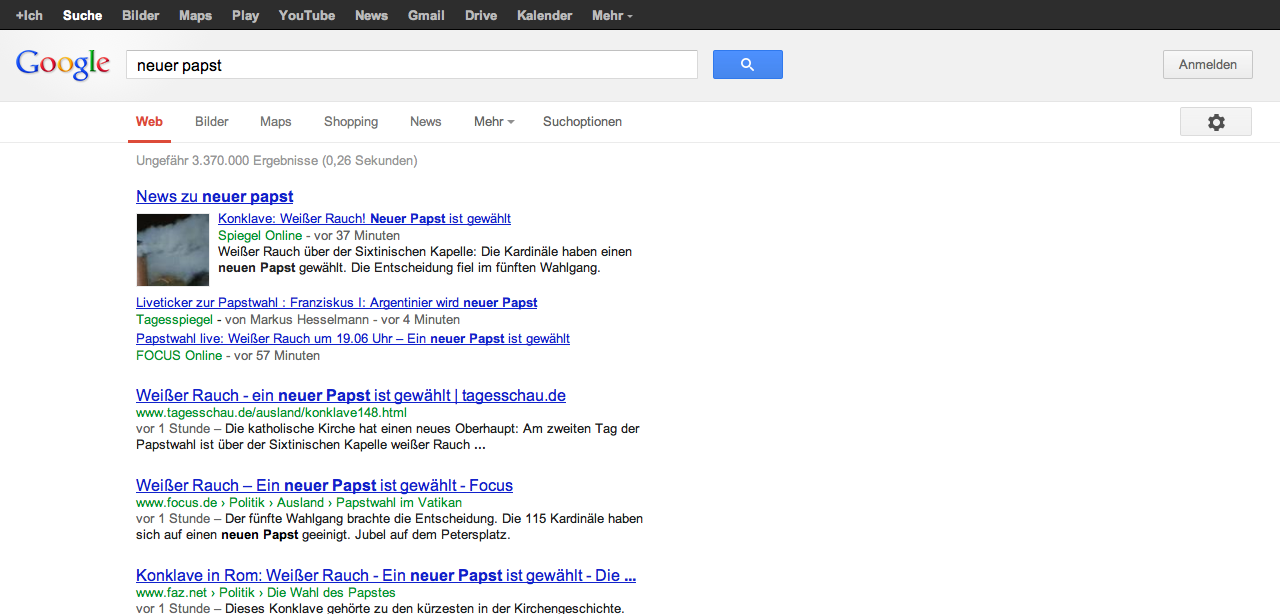Open the tagesschau.de Weißer Rauch result
This screenshot has width=1280, height=614.
point(351,396)
